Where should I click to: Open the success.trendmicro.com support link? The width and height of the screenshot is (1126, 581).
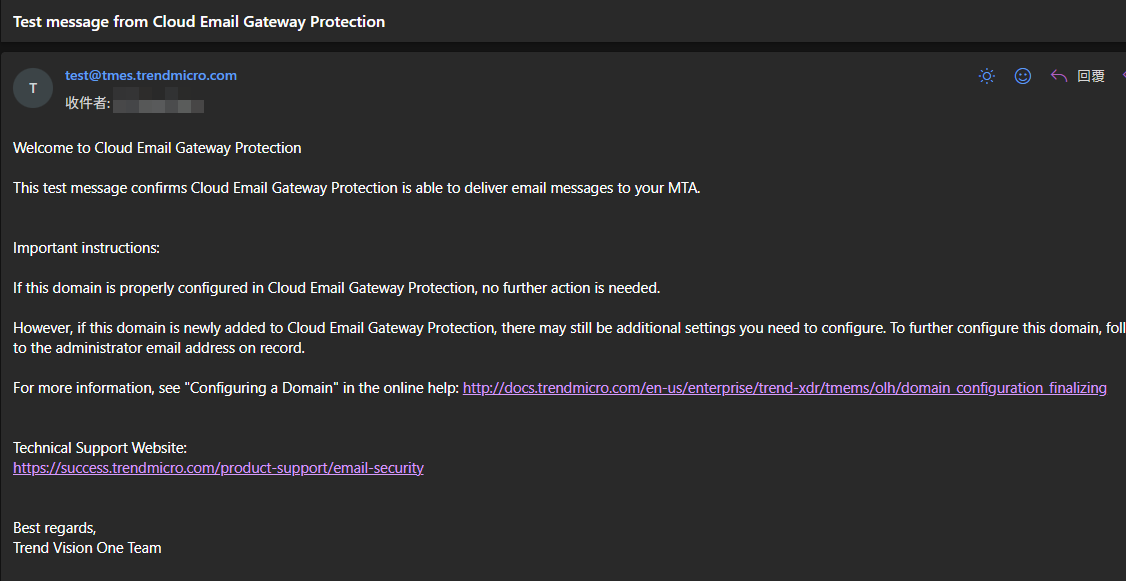pos(218,468)
